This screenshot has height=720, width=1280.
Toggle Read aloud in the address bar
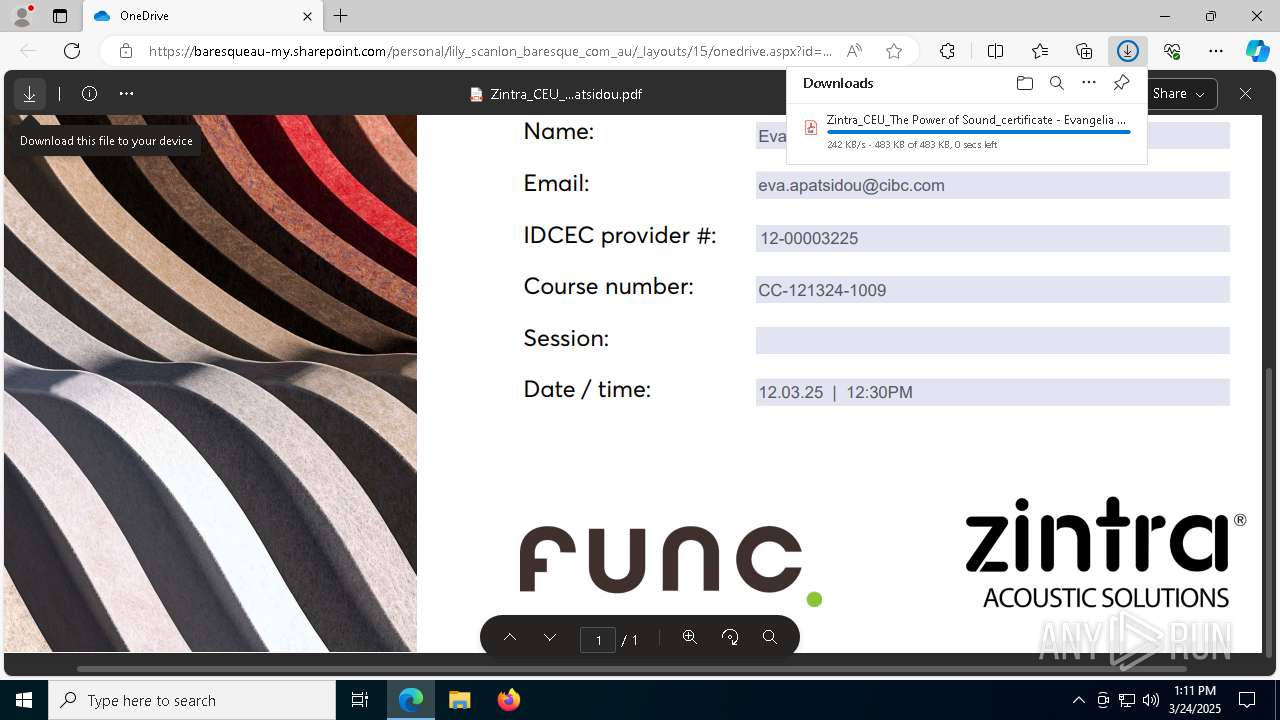(x=854, y=51)
